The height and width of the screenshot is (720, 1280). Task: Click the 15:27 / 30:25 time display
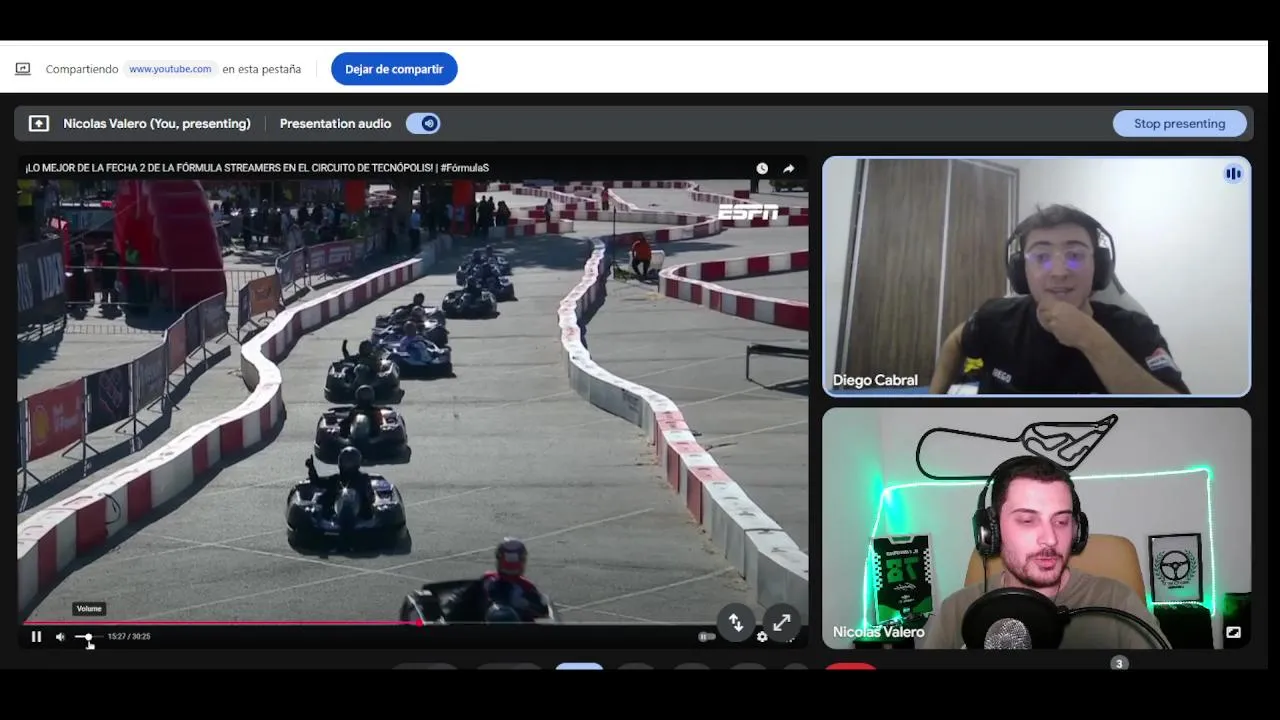pos(129,637)
